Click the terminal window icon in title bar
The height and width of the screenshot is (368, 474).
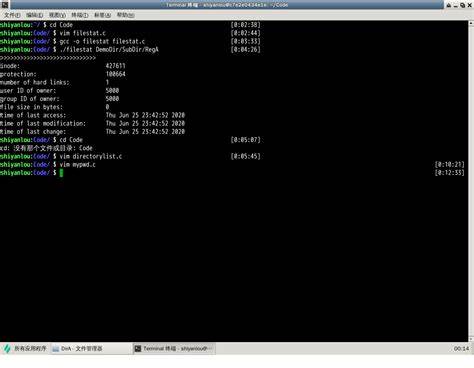(5, 4)
